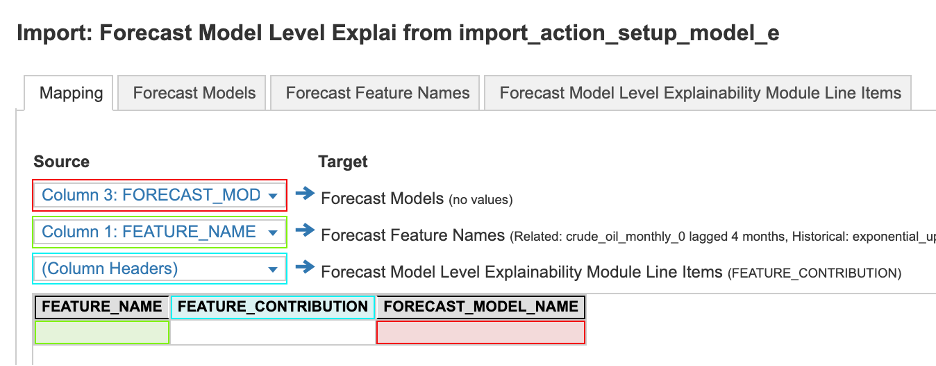Open the Column 3: FORECAST_MOD source dropdown

[159, 195]
